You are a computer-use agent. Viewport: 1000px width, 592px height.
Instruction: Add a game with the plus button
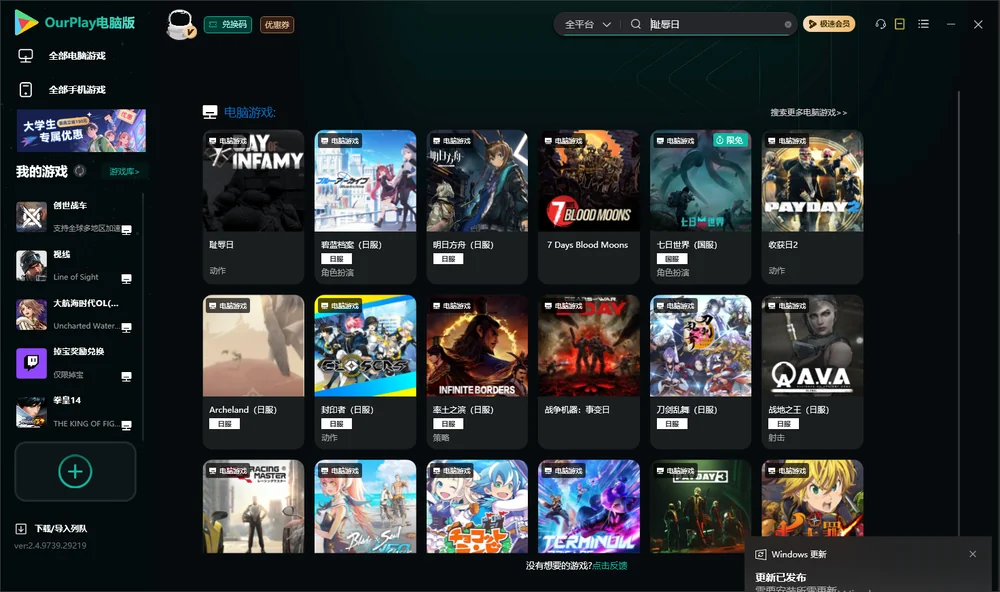point(75,471)
